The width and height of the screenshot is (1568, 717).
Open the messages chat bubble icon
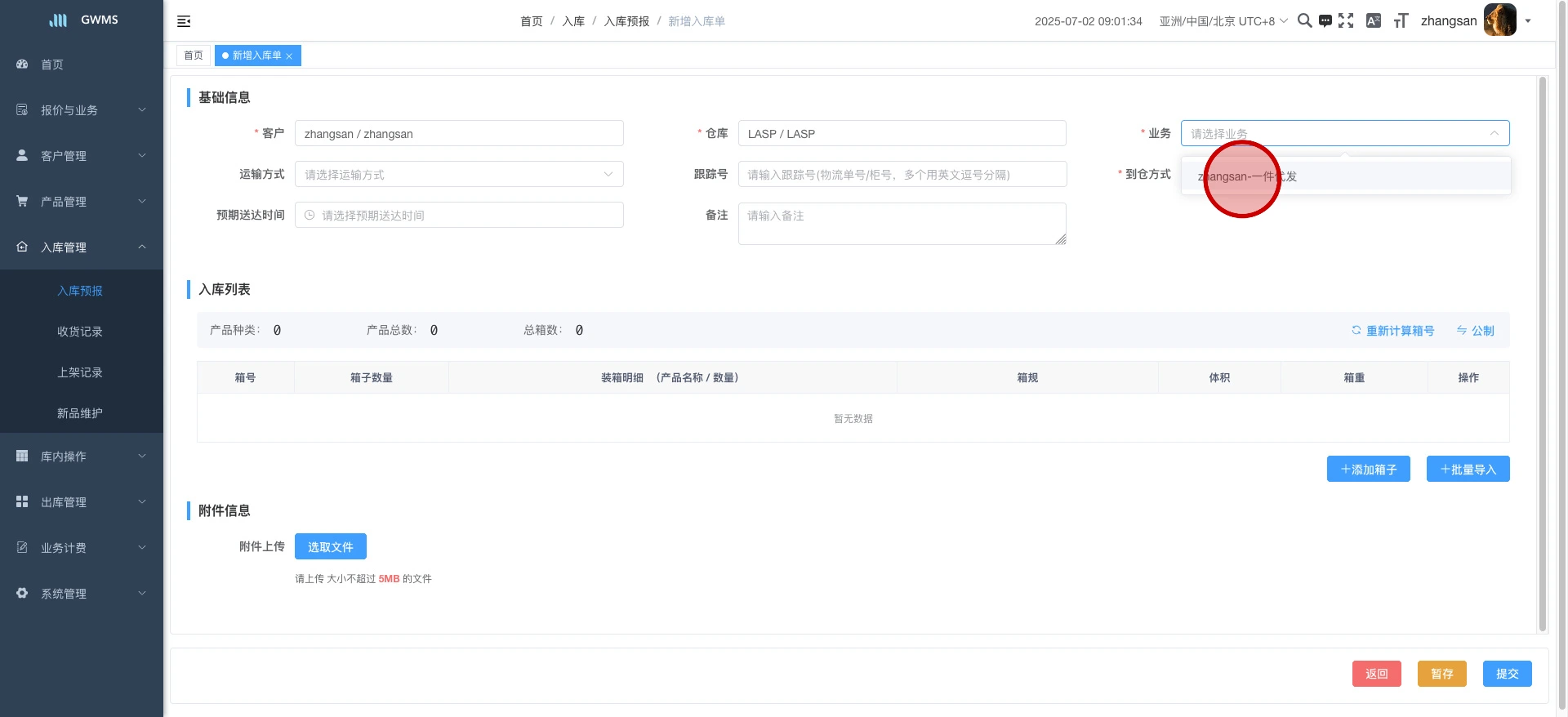(1325, 20)
